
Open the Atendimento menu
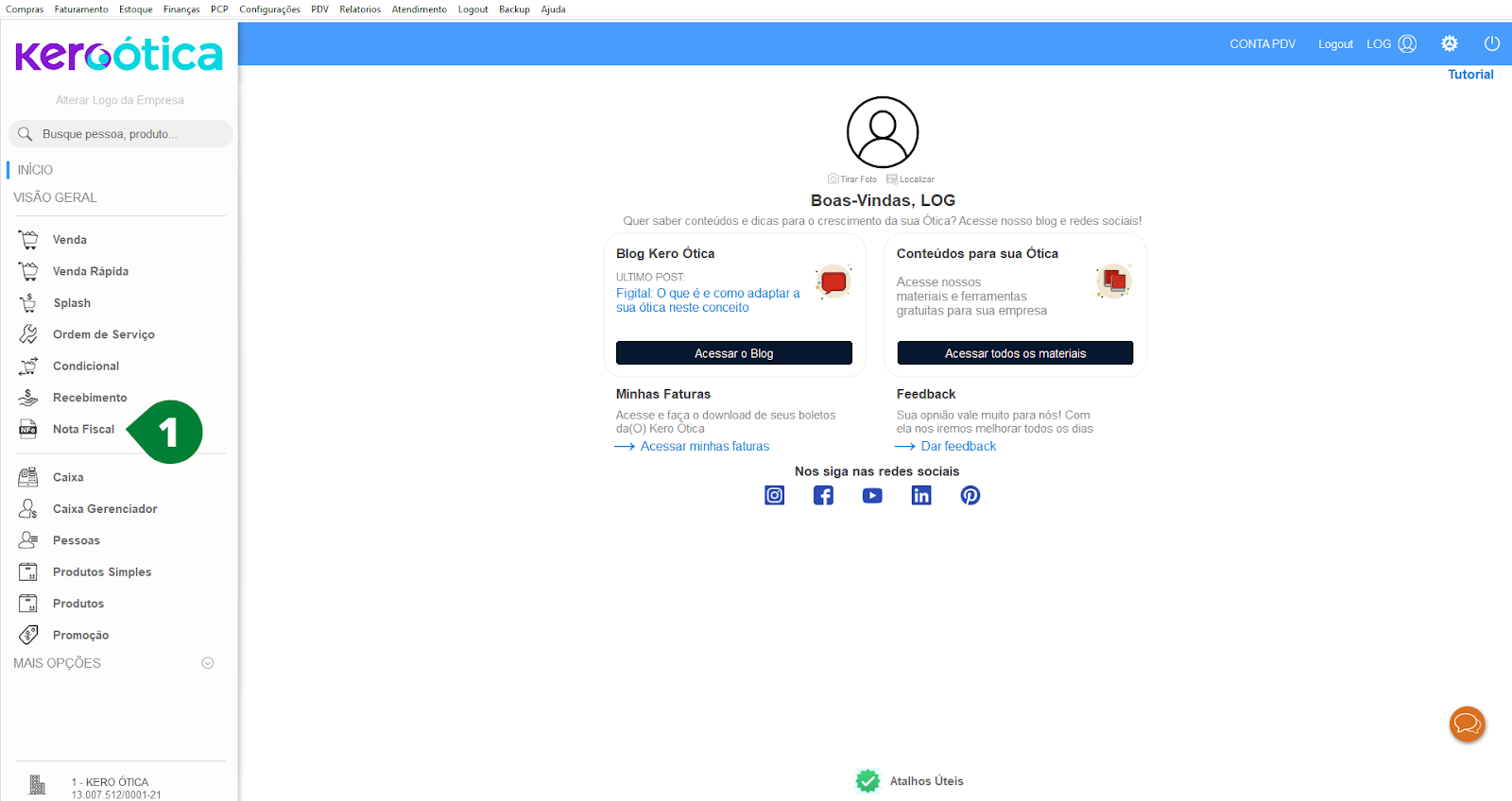420,9
